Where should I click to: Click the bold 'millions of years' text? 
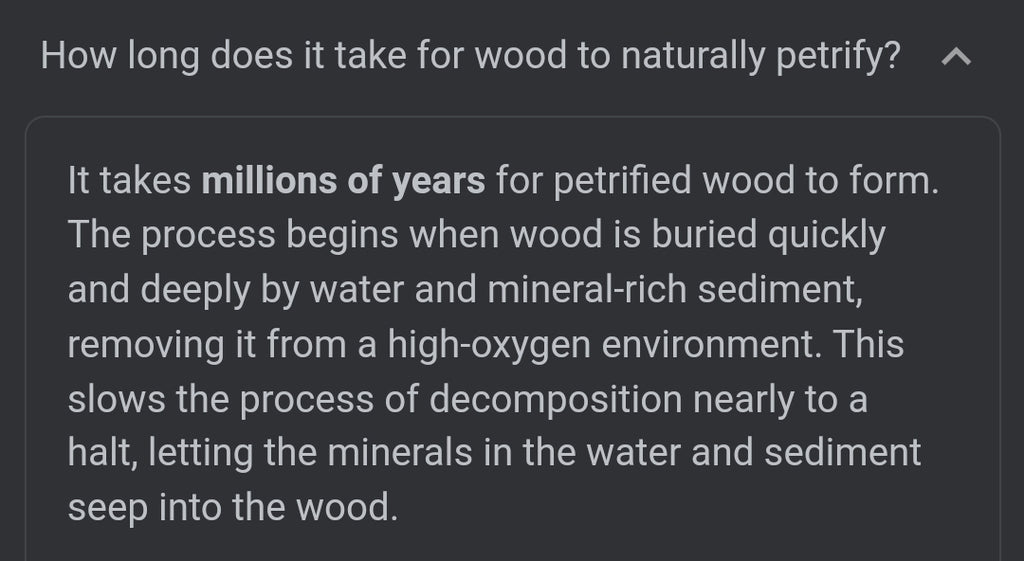[x=343, y=182]
